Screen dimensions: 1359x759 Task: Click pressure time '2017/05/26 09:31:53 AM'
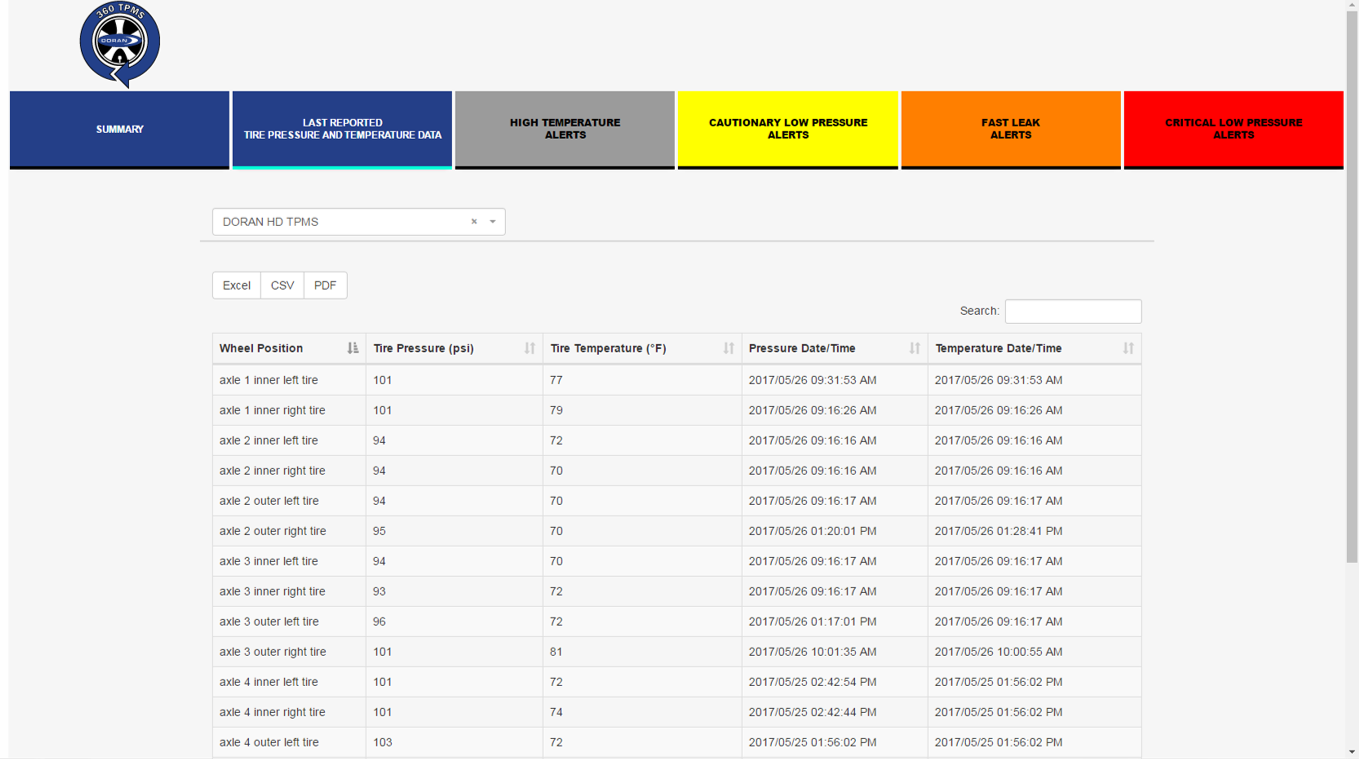click(x=812, y=380)
